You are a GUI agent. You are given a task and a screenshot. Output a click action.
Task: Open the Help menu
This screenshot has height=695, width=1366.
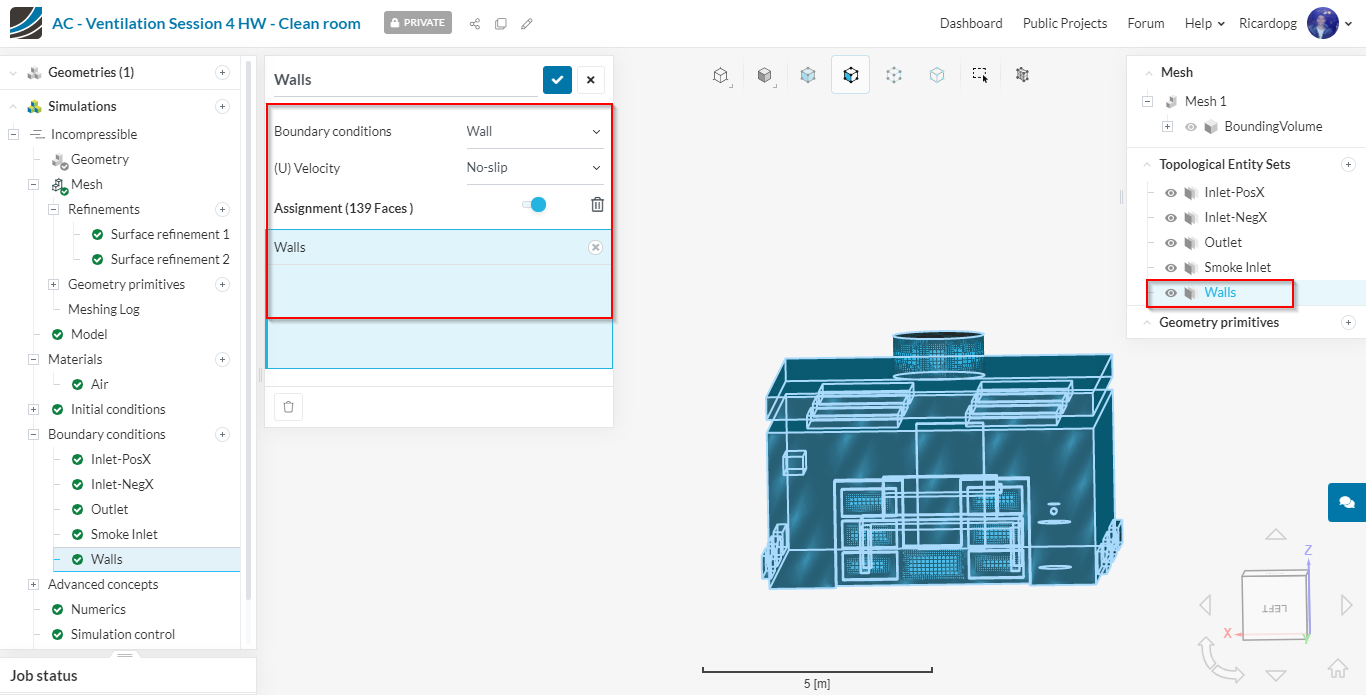tap(1204, 23)
